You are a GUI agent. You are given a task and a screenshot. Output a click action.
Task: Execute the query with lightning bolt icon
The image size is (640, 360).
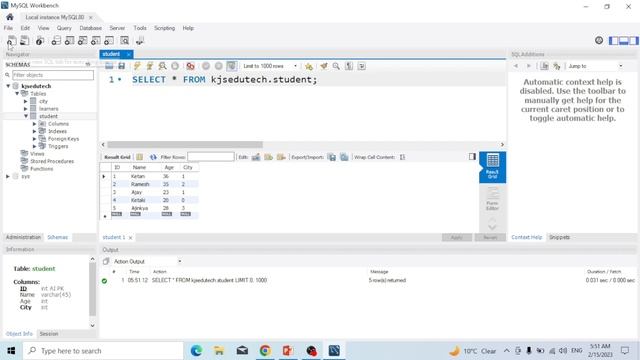[x=137, y=66]
